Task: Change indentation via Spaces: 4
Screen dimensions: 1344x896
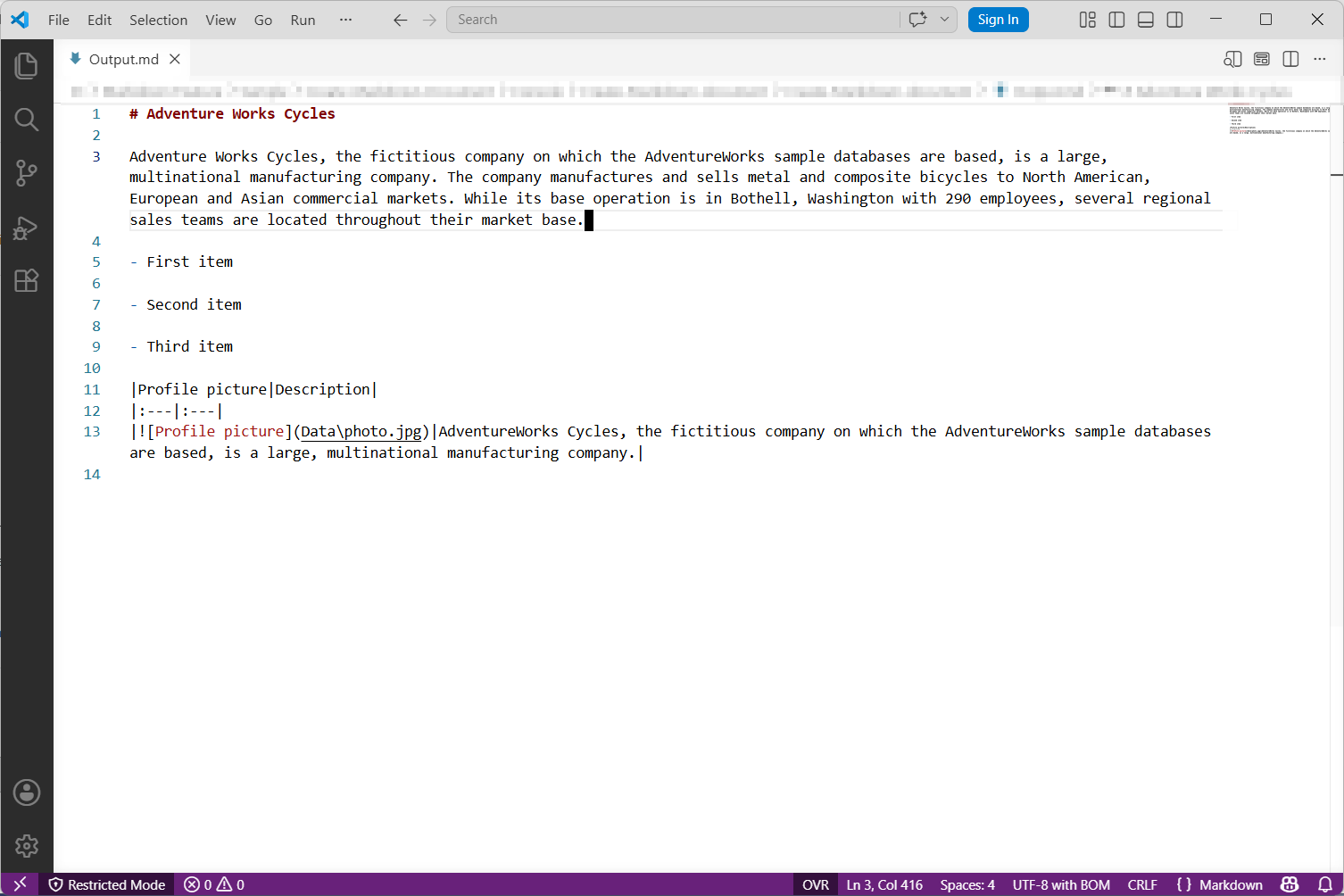Action: coord(967,884)
